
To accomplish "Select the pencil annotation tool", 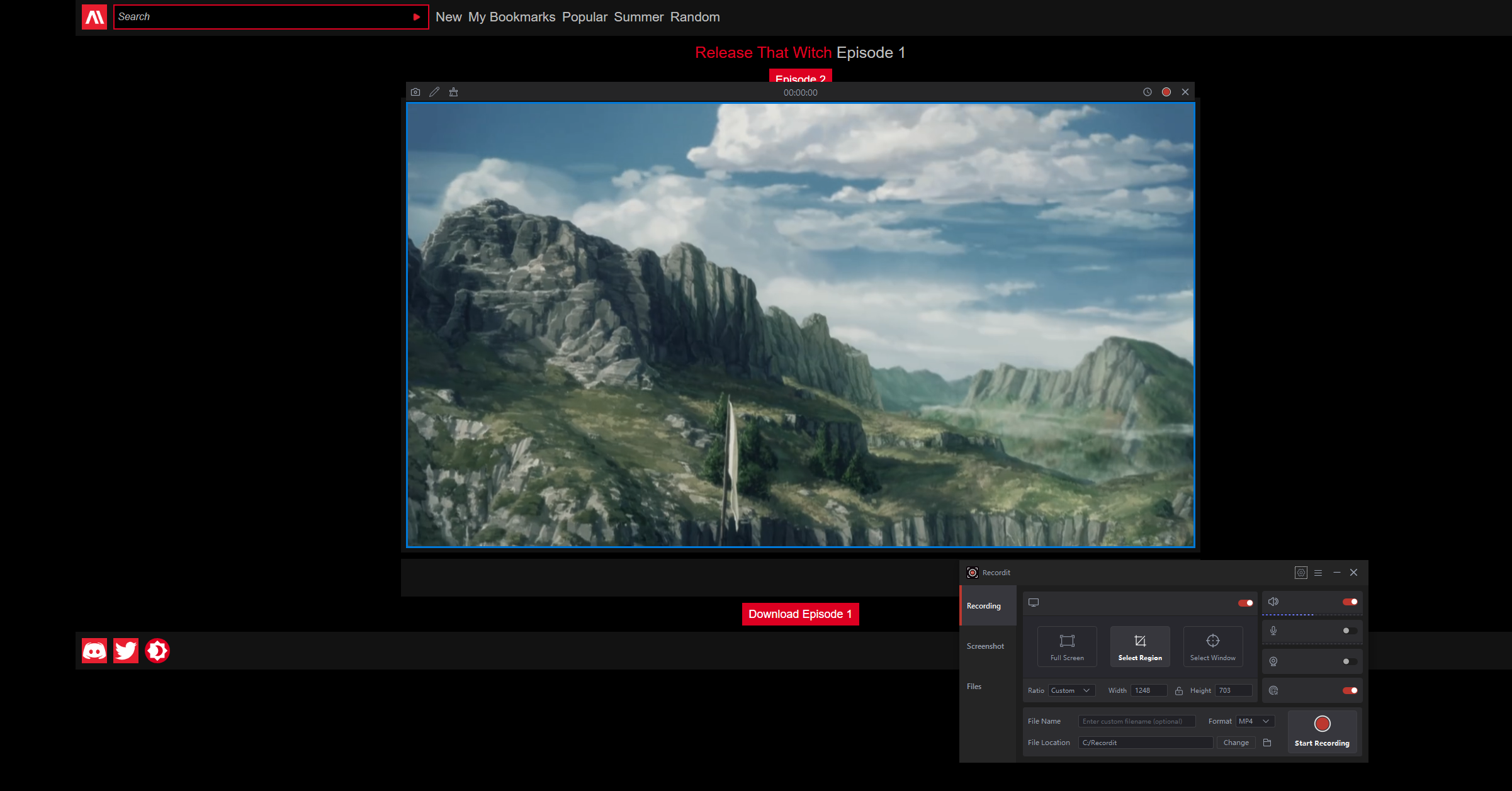I will pyautogui.click(x=434, y=92).
